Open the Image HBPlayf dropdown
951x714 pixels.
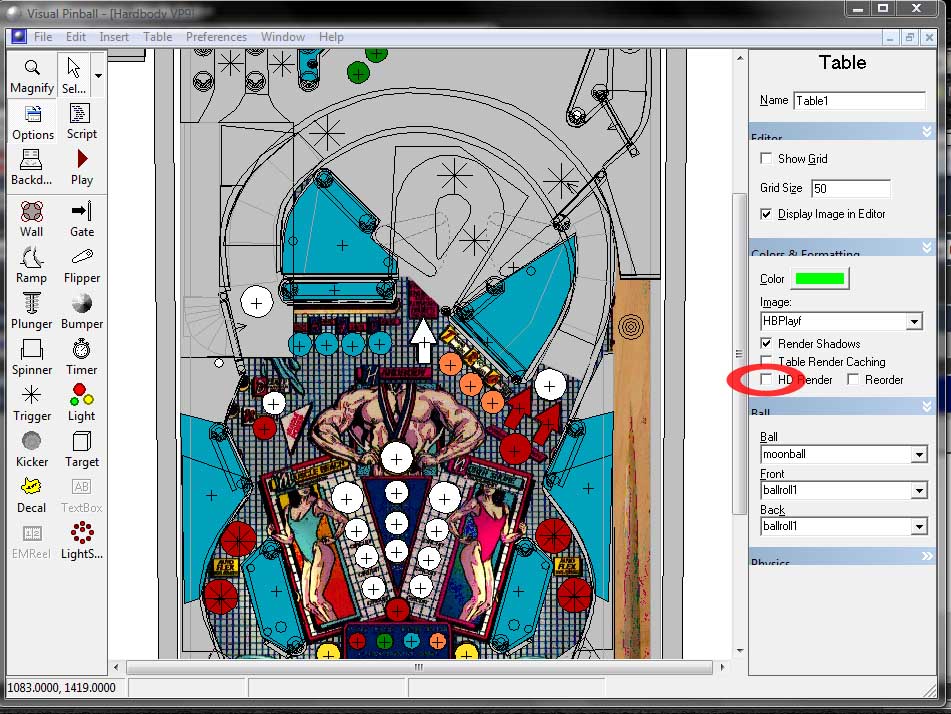[x=914, y=322]
